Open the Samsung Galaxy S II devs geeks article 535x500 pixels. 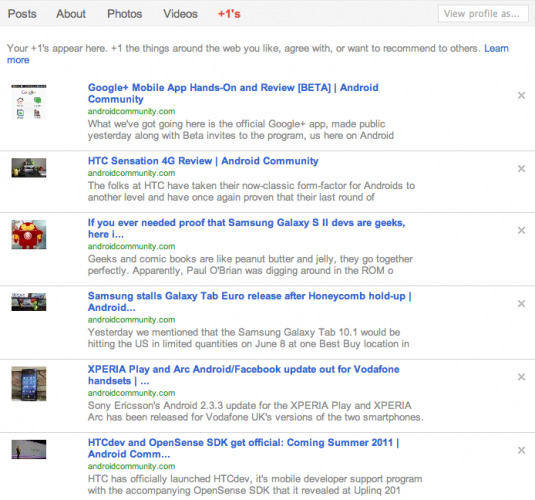point(246,228)
